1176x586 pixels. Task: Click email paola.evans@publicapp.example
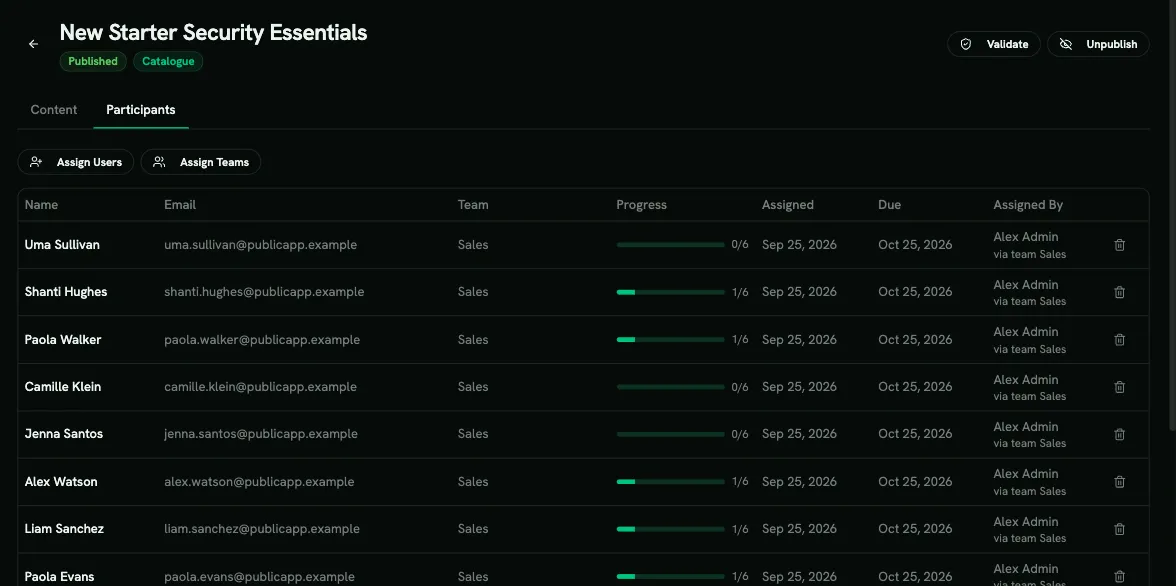point(260,576)
